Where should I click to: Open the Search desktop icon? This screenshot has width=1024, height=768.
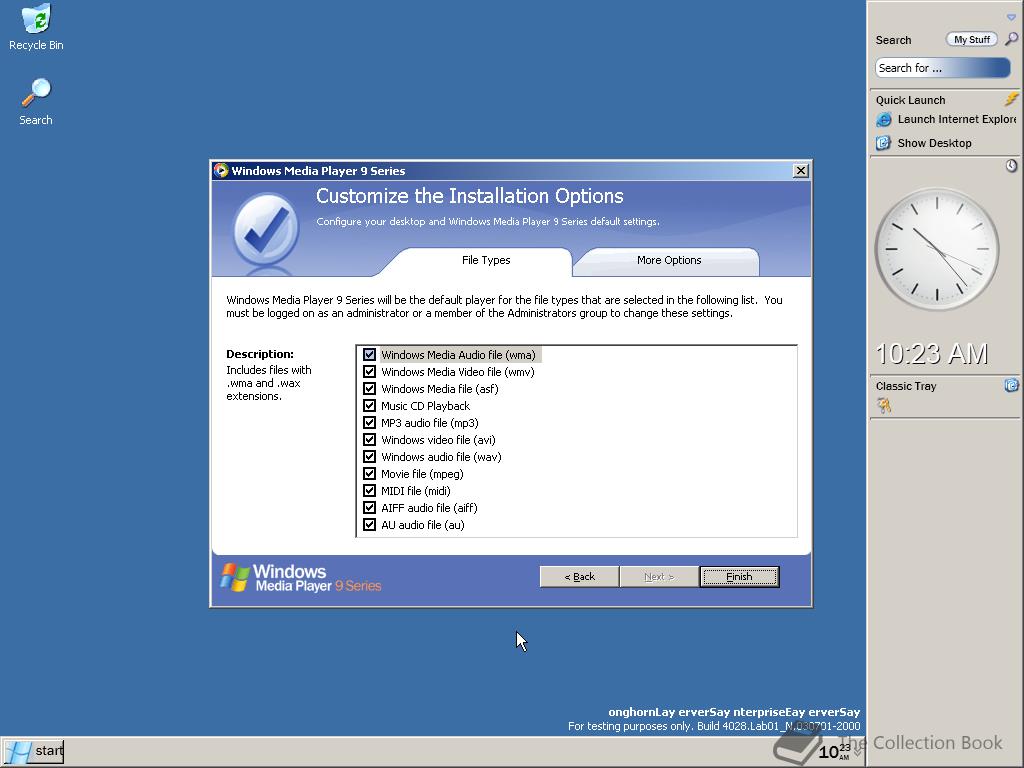click(36, 102)
